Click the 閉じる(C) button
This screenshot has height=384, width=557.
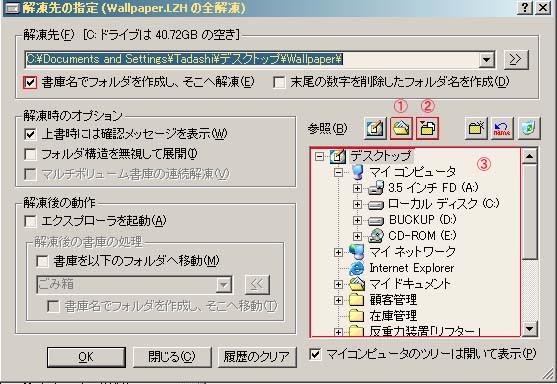point(172,357)
